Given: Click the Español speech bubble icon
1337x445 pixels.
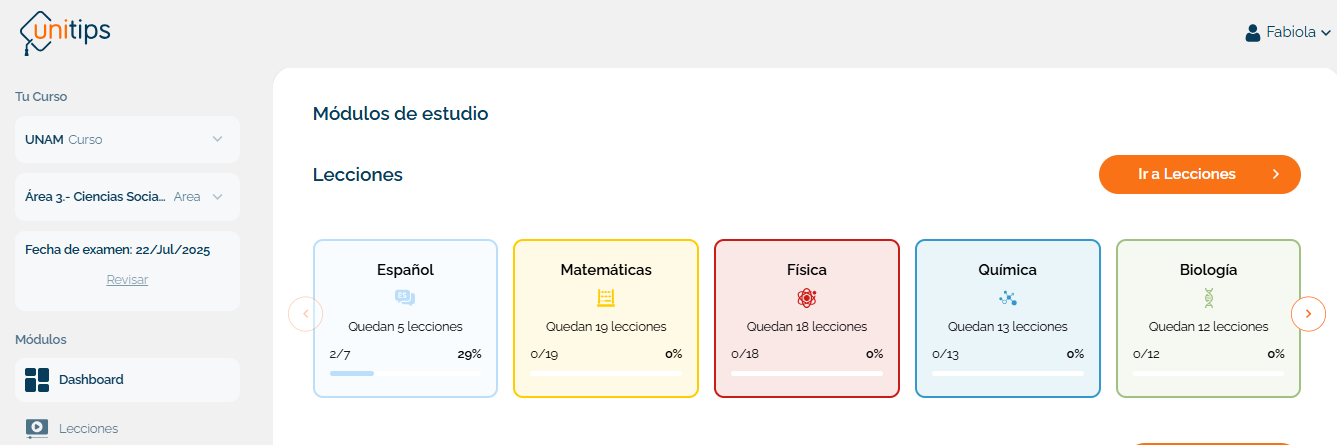Looking at the screenshot, I should [405, 297].
